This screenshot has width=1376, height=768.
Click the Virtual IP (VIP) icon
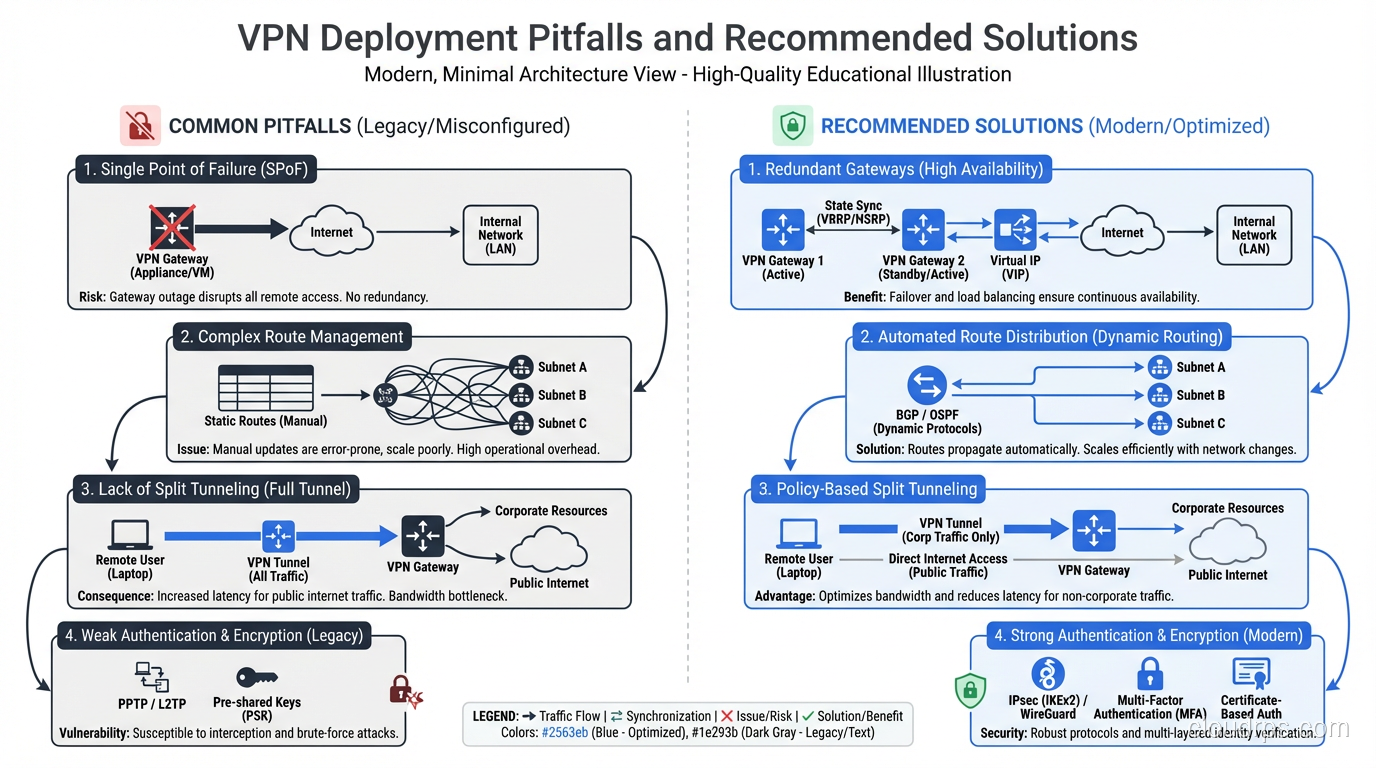(x=1014, y=229)
